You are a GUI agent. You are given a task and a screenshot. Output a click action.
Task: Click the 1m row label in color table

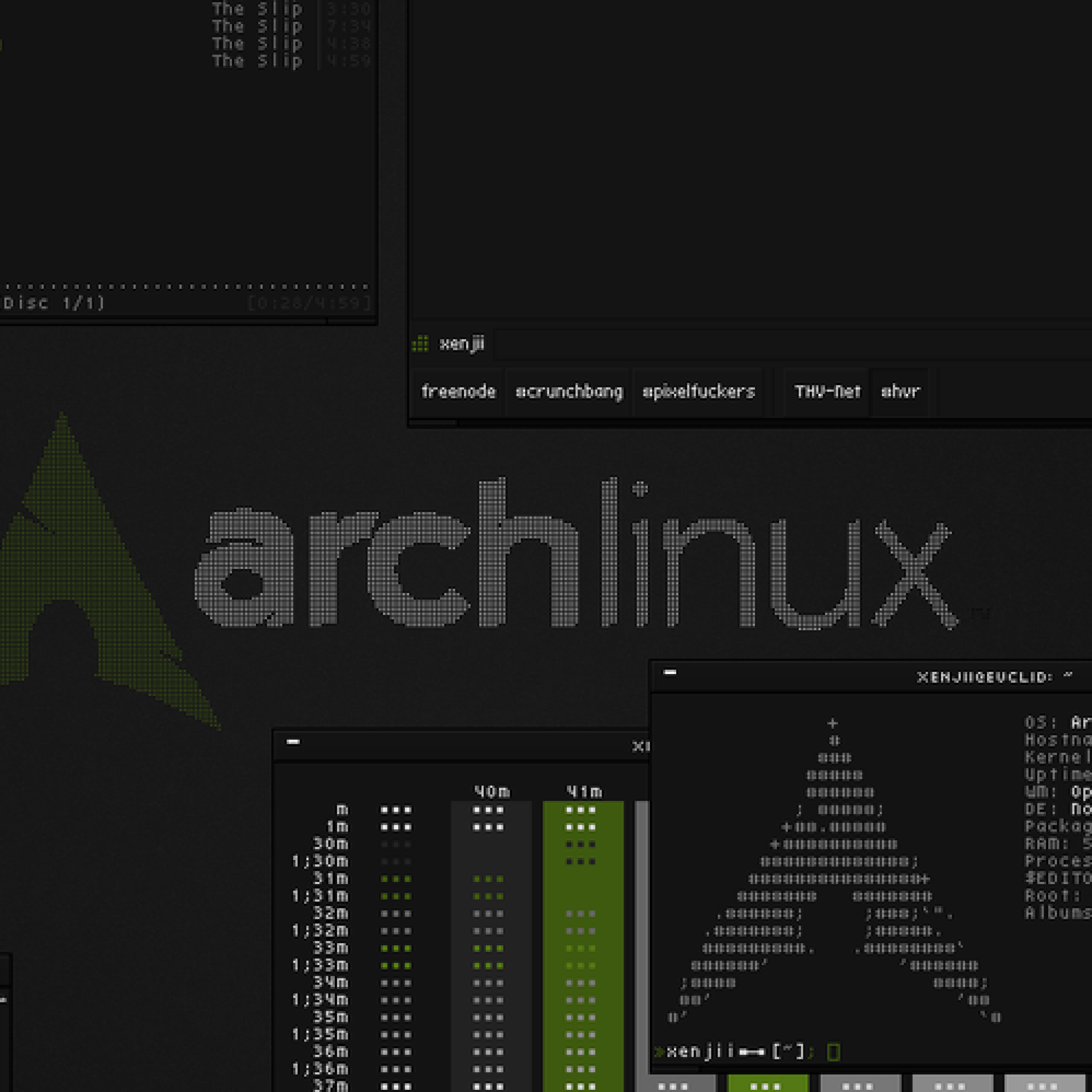click(337, 827)
